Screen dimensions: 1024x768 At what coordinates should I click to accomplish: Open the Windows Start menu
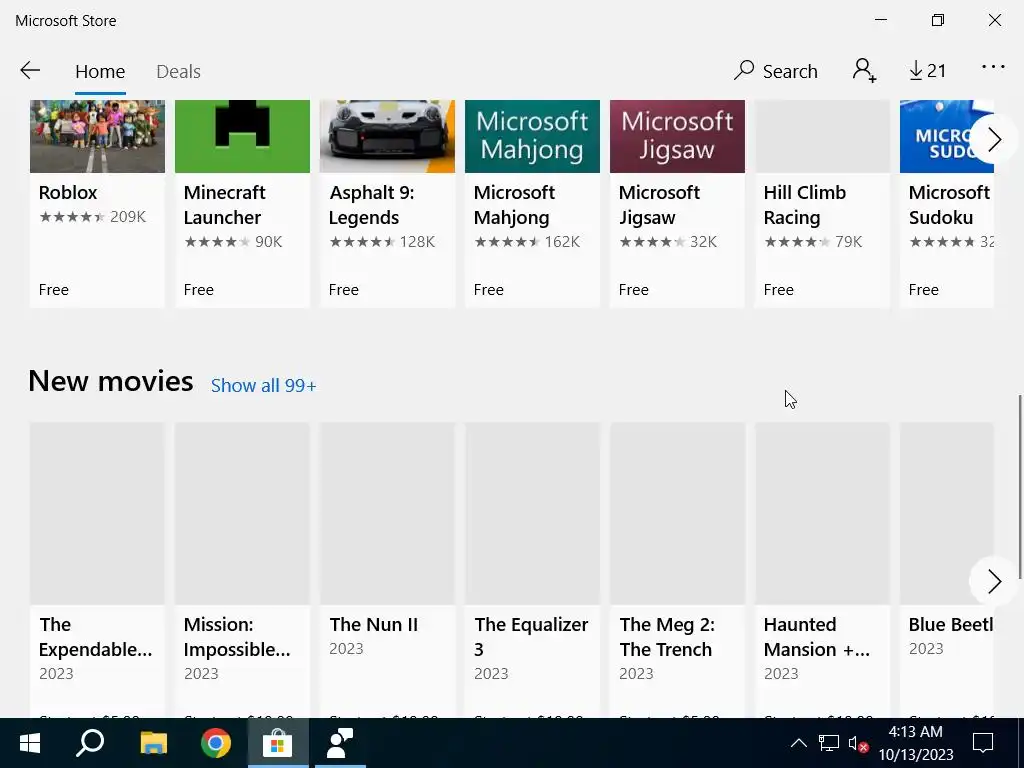tap(30, 743)
